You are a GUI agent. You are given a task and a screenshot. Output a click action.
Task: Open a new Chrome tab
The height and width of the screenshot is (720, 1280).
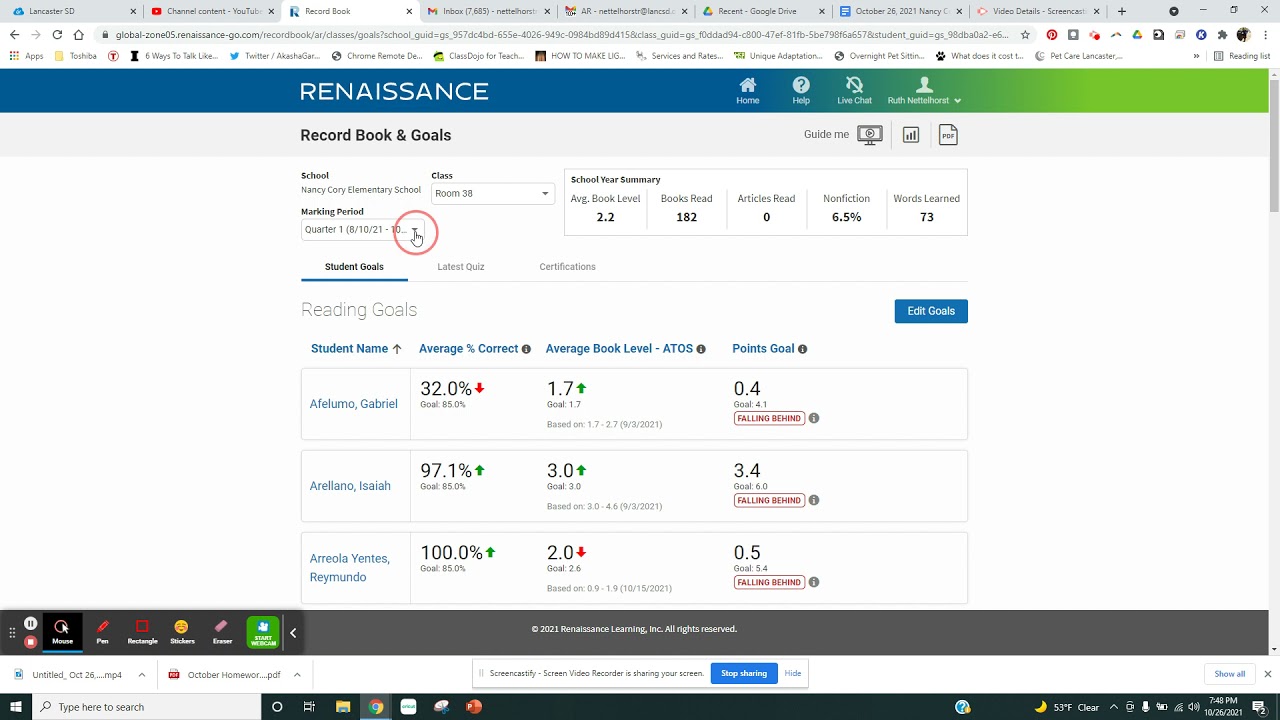[x=1121, y=11]
